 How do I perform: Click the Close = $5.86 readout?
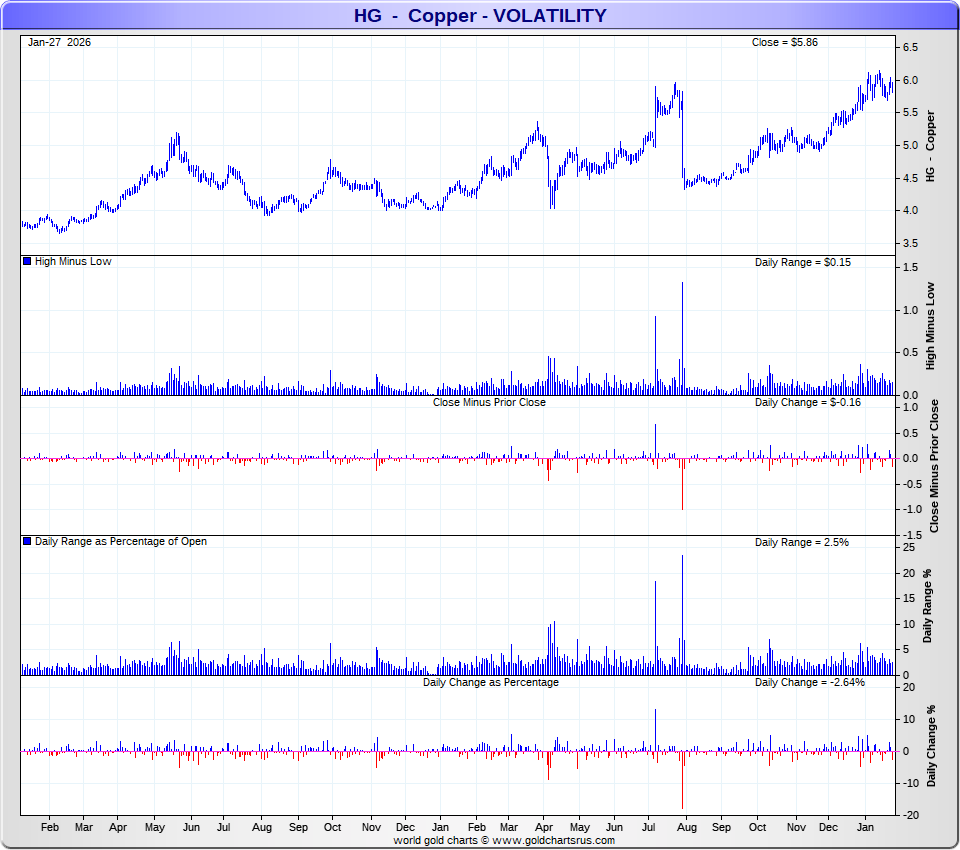click(x=785, y=42)
